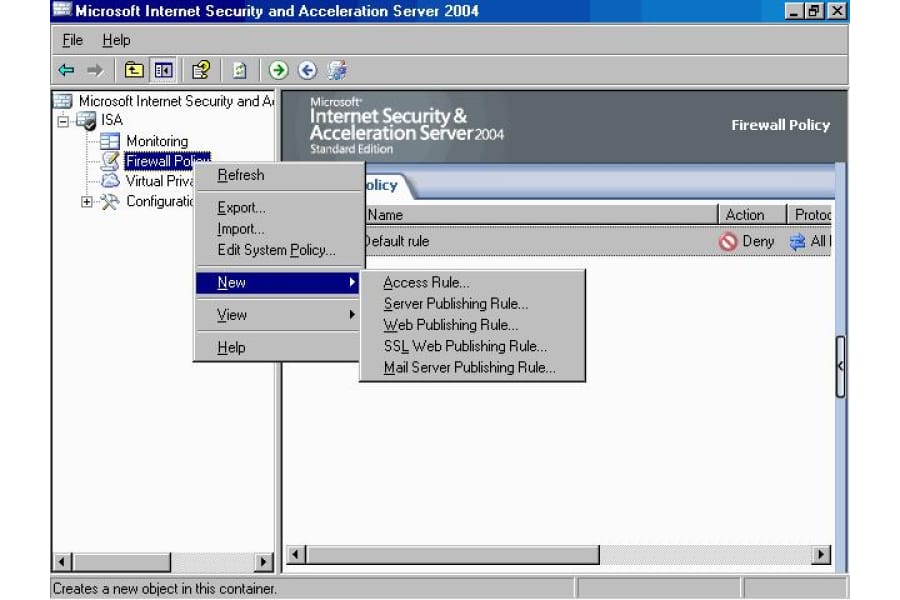Select the ISA server label in the tree

tap(112, 120)
